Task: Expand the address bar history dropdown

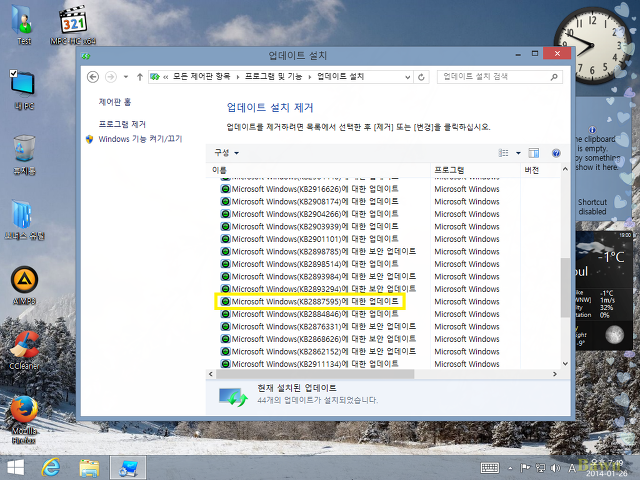Action: click(x=407, y=77)
